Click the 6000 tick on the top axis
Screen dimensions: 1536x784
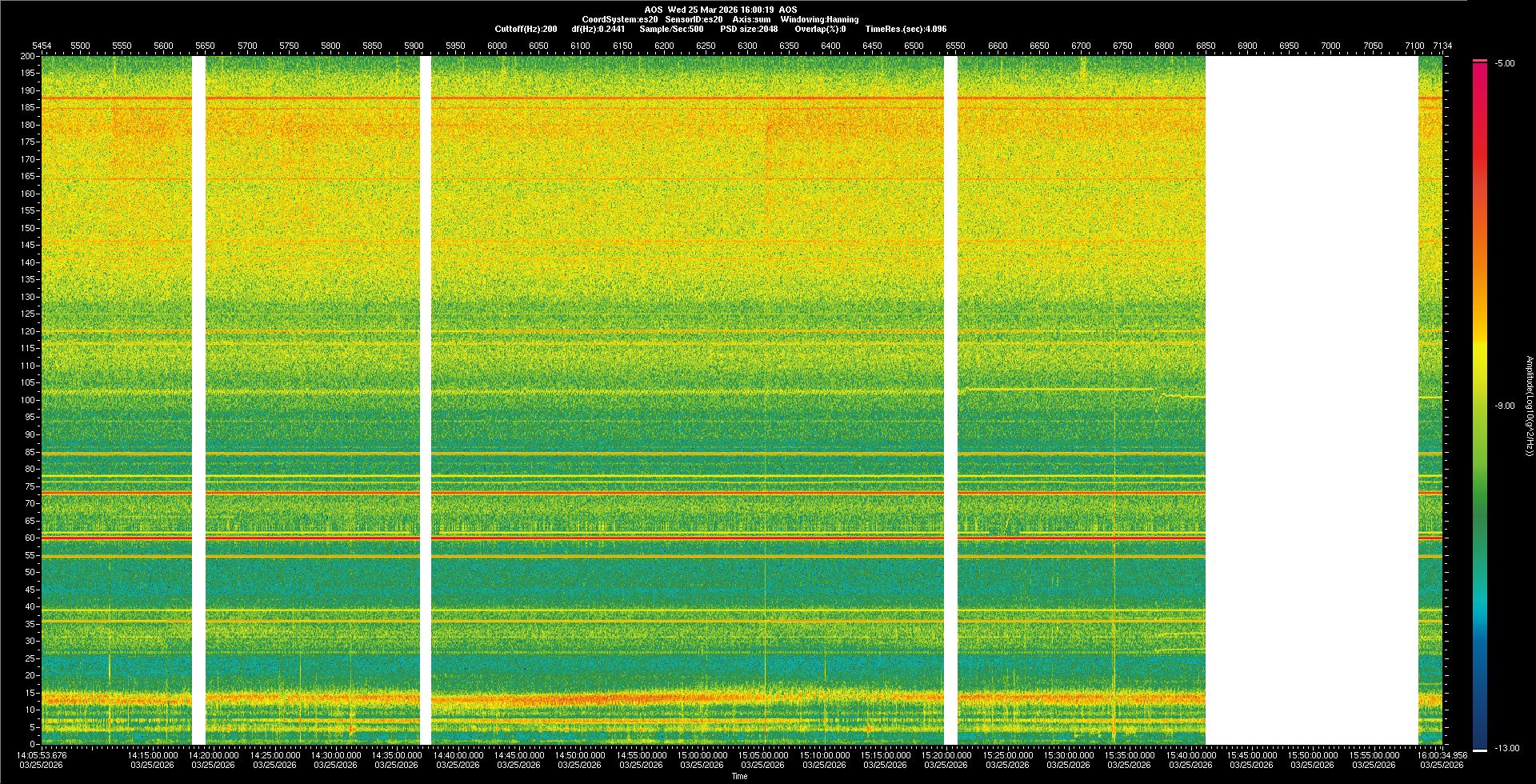click(x=497, y=46)
